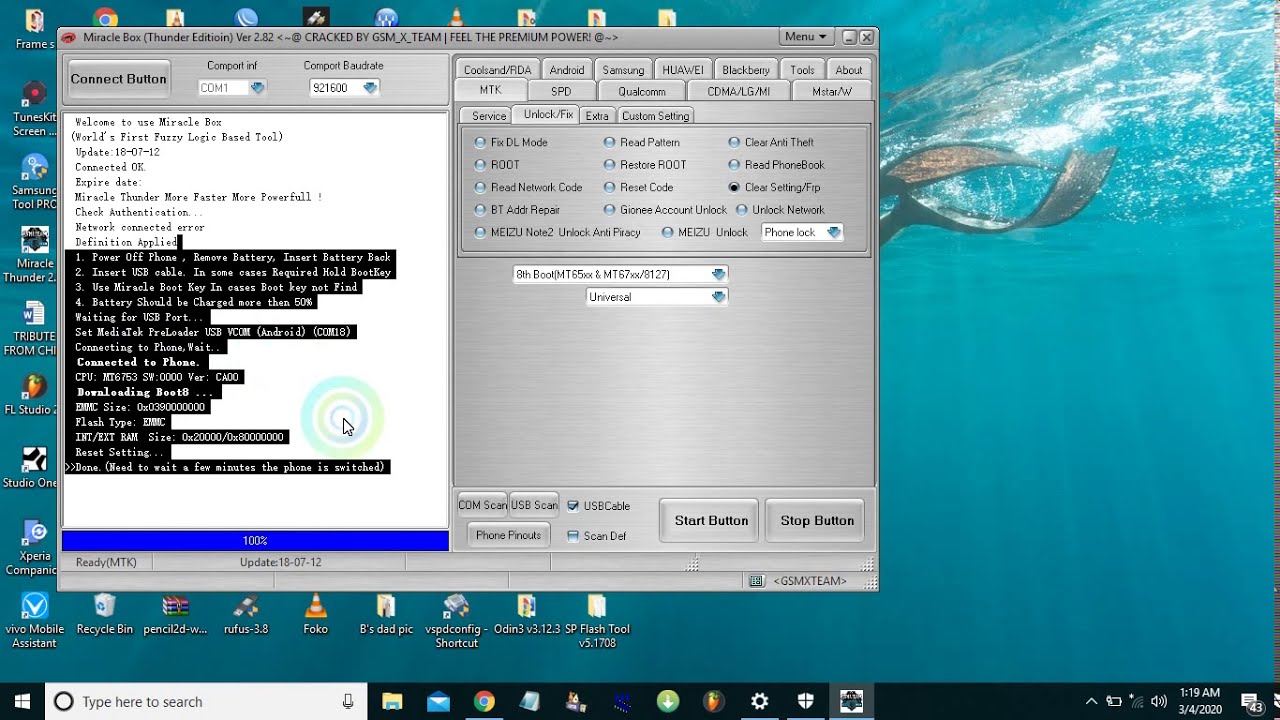
Task: Open the notification center icon
Action: tap(1251, 701)
